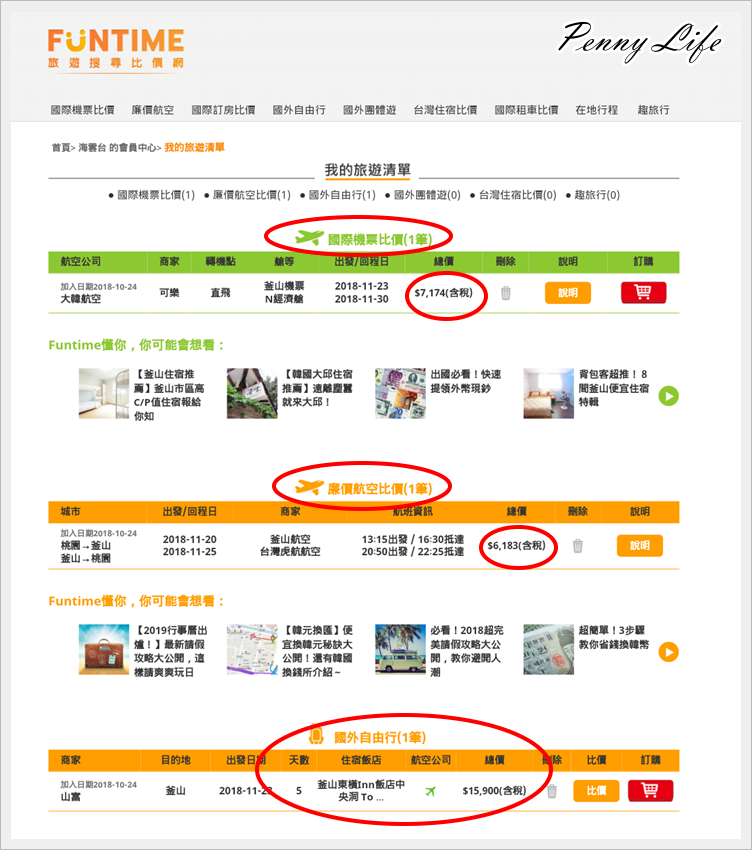Jump to 廉價航空比價(1) list
The image size is (752, 850).
point(252,195)
